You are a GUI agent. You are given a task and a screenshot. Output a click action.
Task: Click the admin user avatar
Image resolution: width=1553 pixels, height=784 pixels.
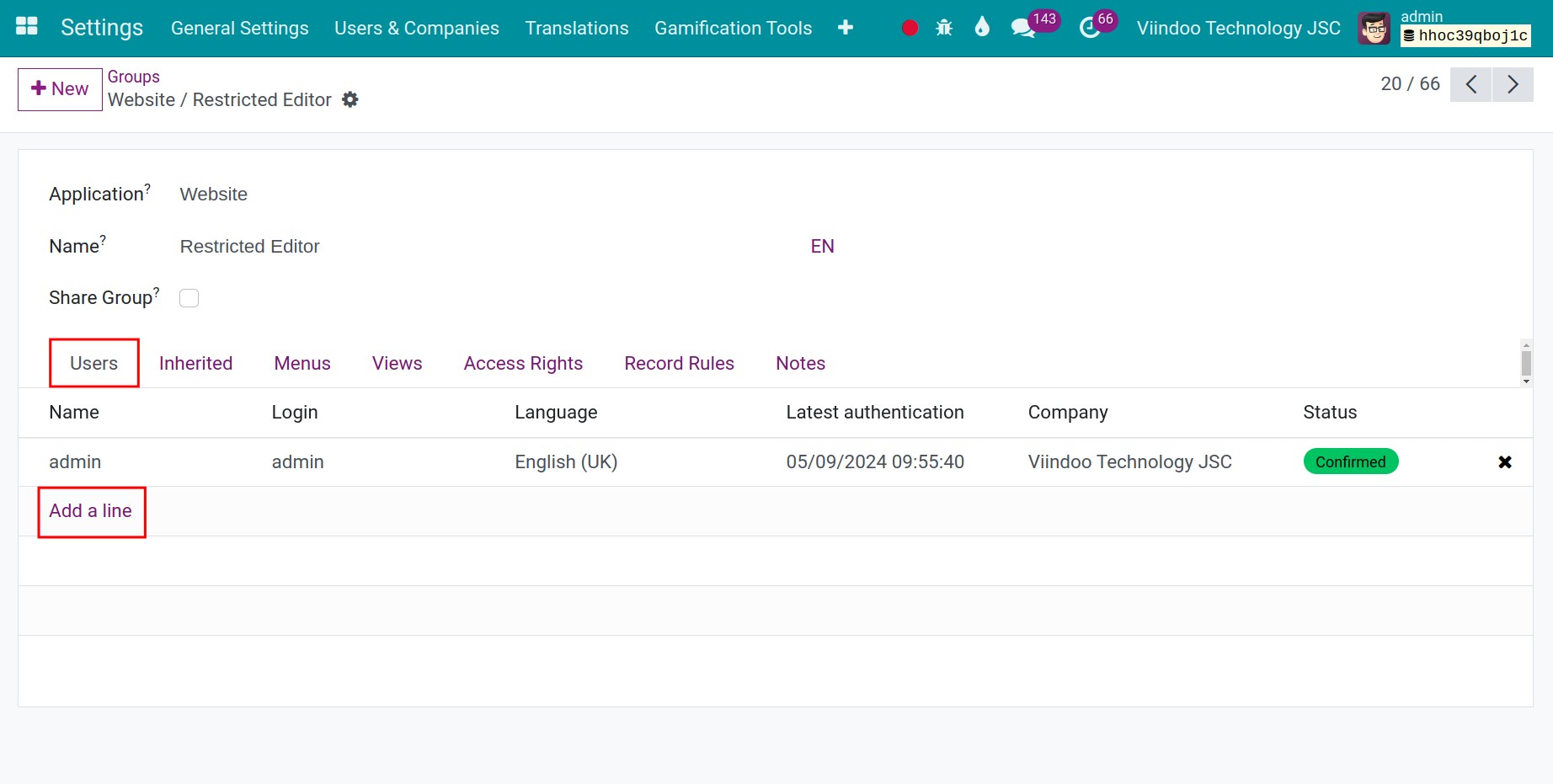click(x=1374, y=28)
